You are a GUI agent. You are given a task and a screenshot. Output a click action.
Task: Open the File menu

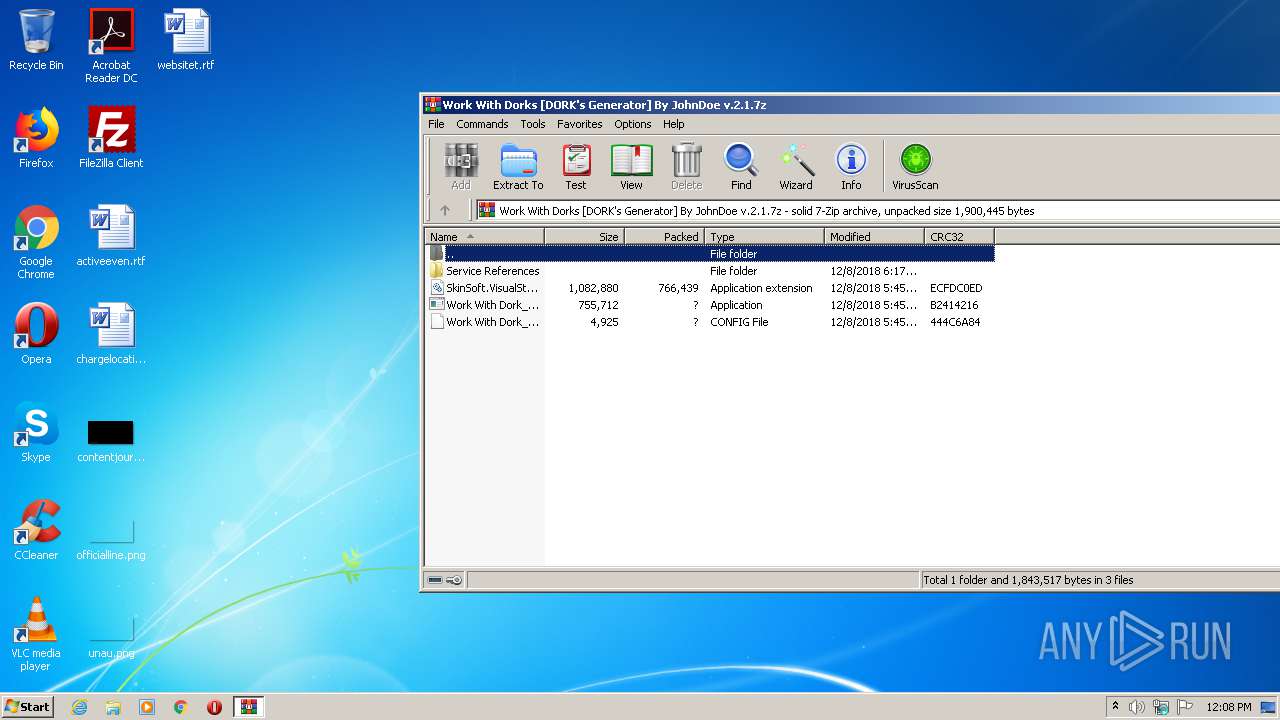pos(436,124)
